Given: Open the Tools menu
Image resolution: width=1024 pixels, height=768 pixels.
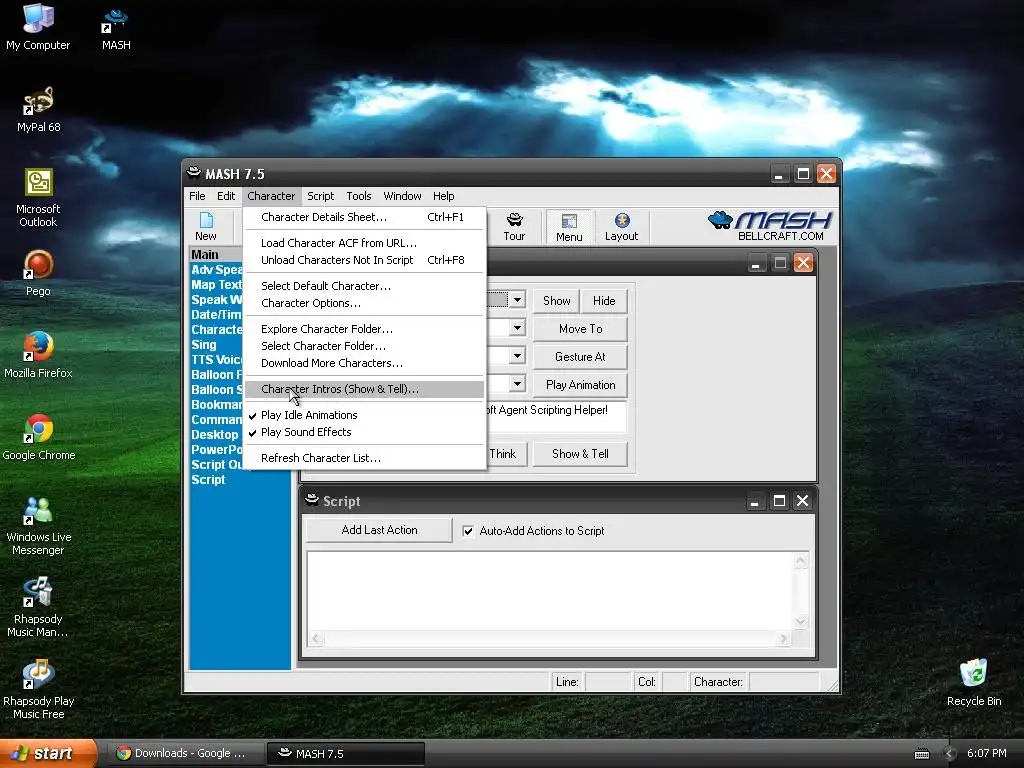Looking at the screenshot, I should pos(359,196).
